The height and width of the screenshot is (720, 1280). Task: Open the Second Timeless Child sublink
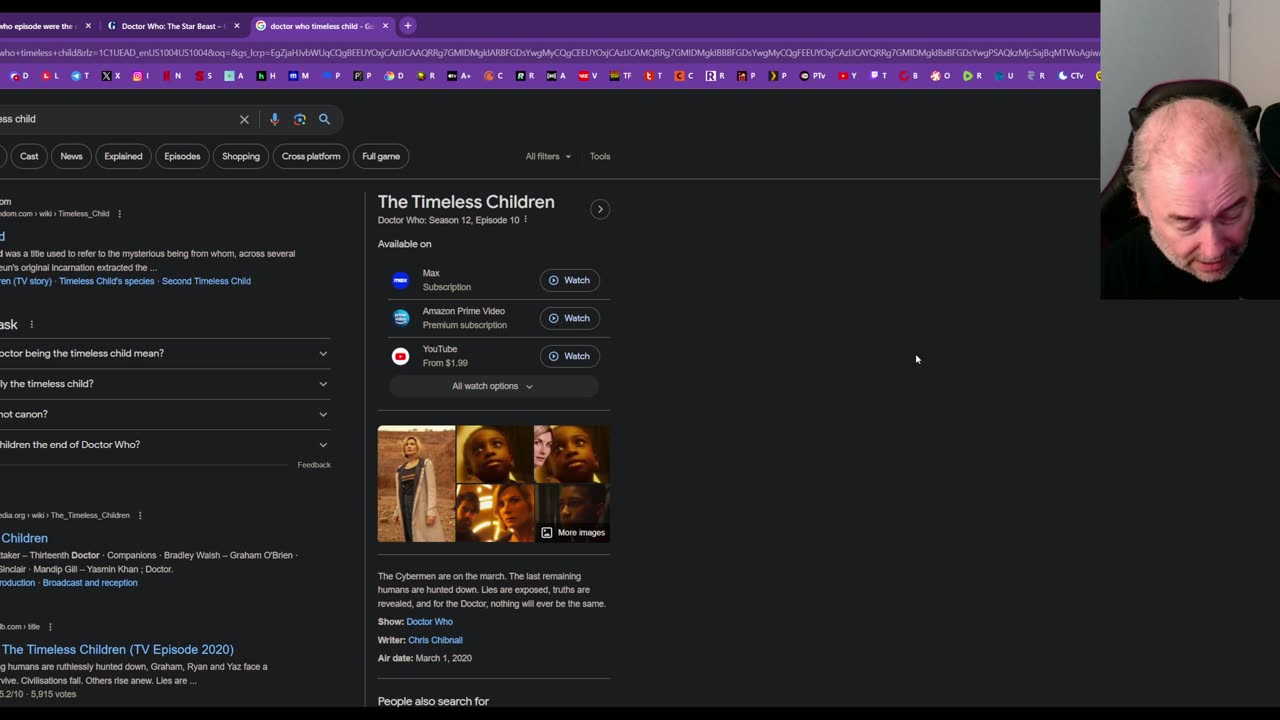[x=206, y=281]
